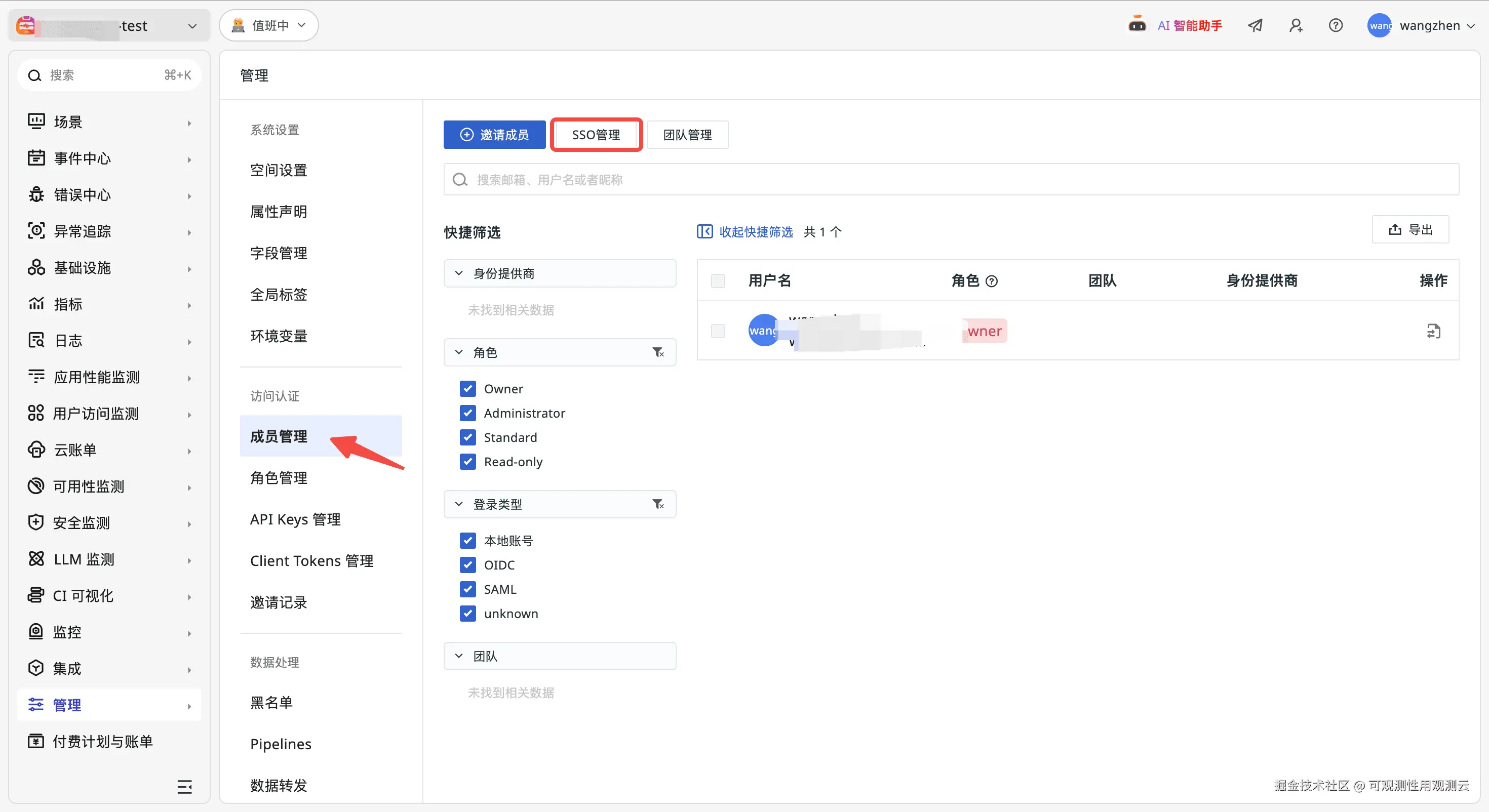The height and width of the screenshot is (812, 1489).
Task: Click the login type filter clear icon
Action: pos(658,505)
